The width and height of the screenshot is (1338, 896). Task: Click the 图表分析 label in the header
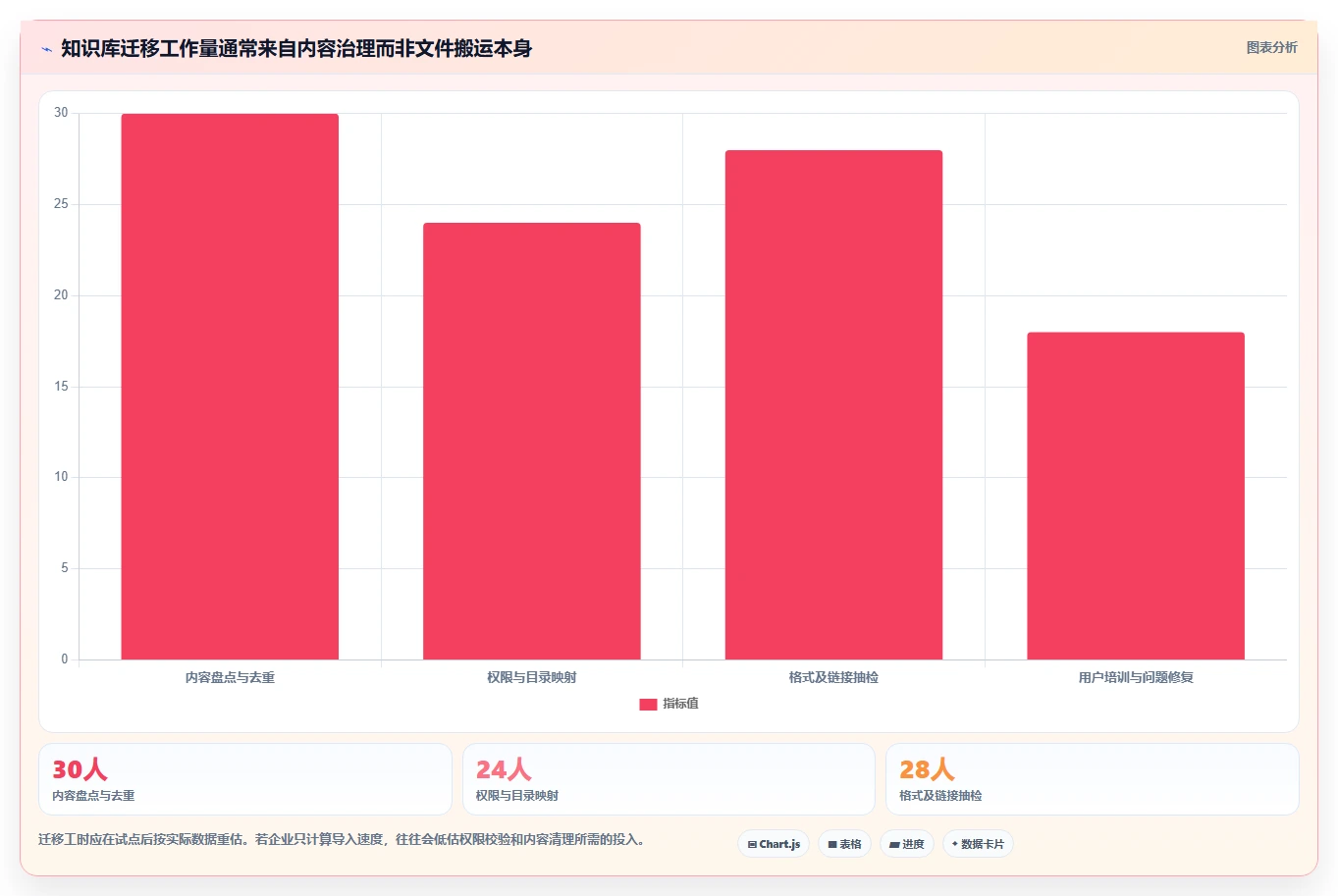pos(1271,47)
